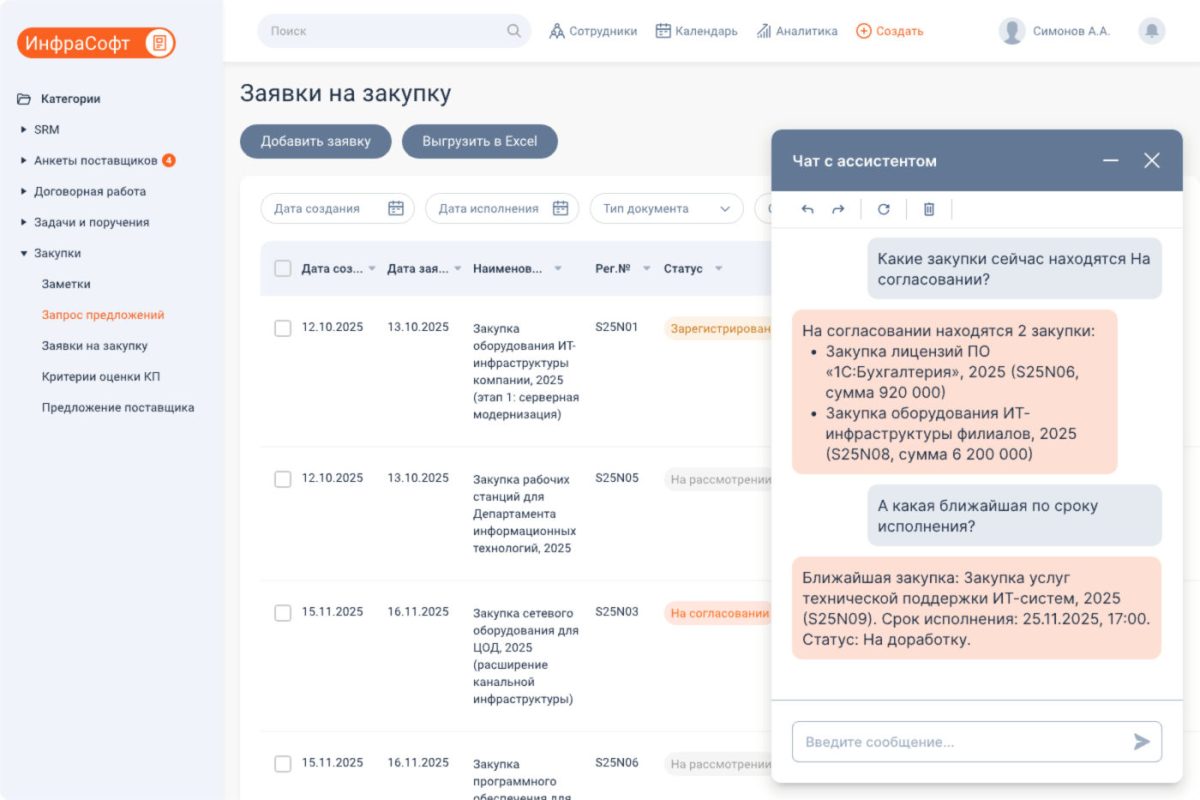Minimize the assistant chat panel

tap(1110, 161)
